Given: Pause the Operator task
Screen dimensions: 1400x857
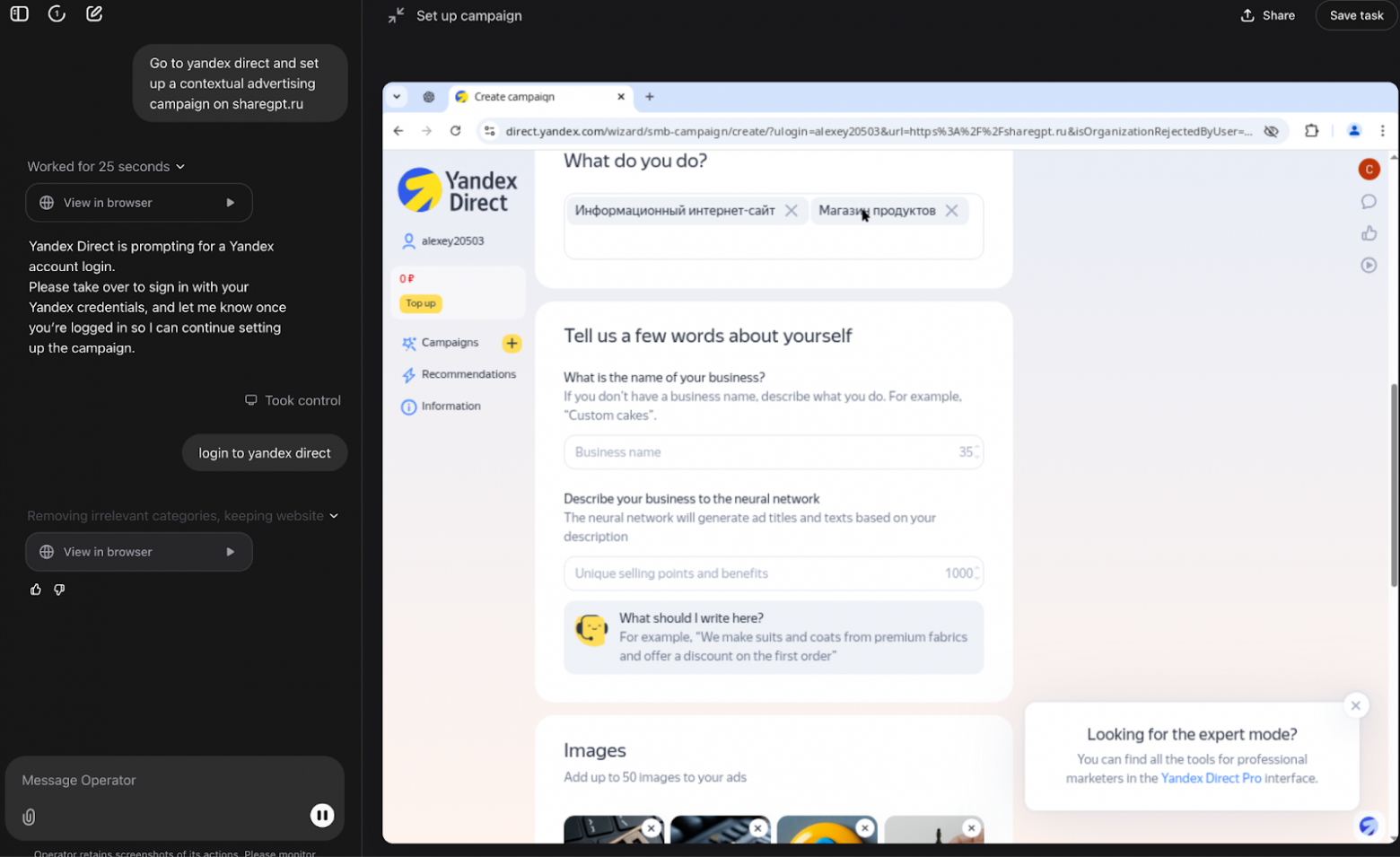Looking at the screenshot, I should 322,815.
